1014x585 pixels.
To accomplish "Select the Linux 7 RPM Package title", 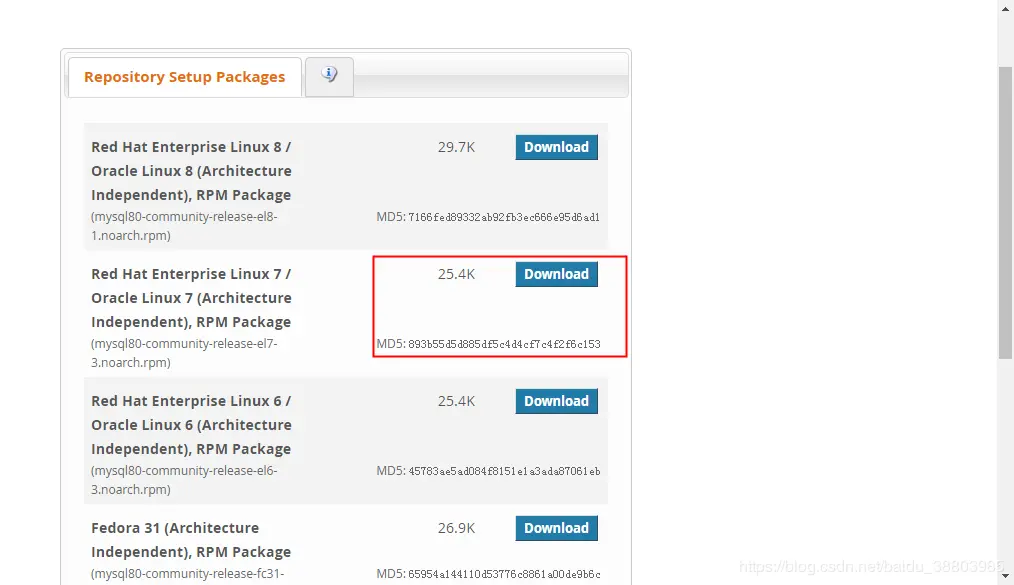I will point(191,298).
